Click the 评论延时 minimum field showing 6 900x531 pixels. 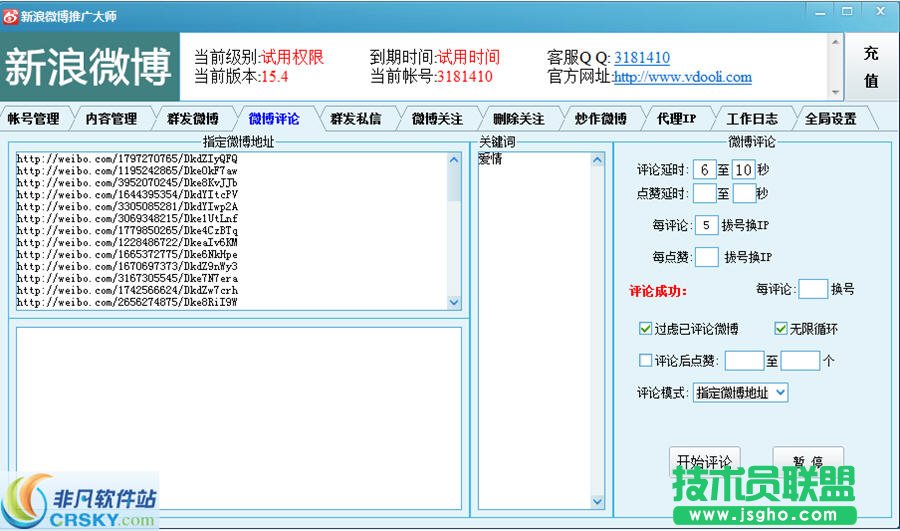[x=704, y=170]
